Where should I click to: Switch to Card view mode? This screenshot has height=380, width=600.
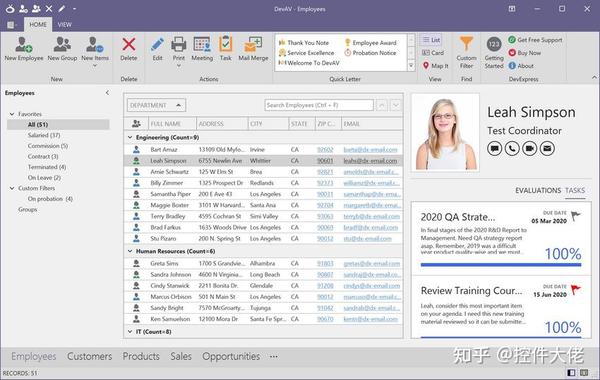point(433,53)
